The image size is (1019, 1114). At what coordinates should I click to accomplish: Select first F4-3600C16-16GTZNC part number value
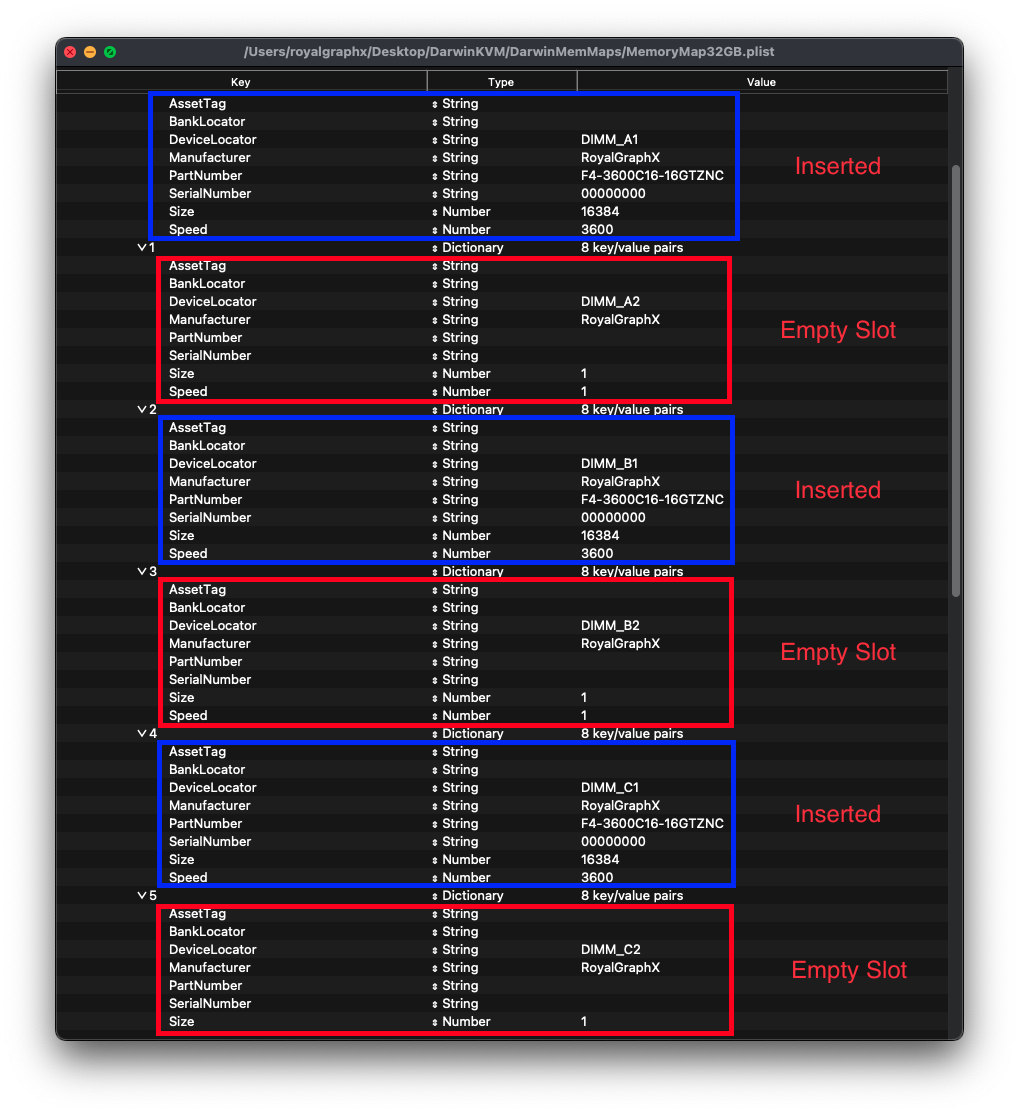(652, 175)
